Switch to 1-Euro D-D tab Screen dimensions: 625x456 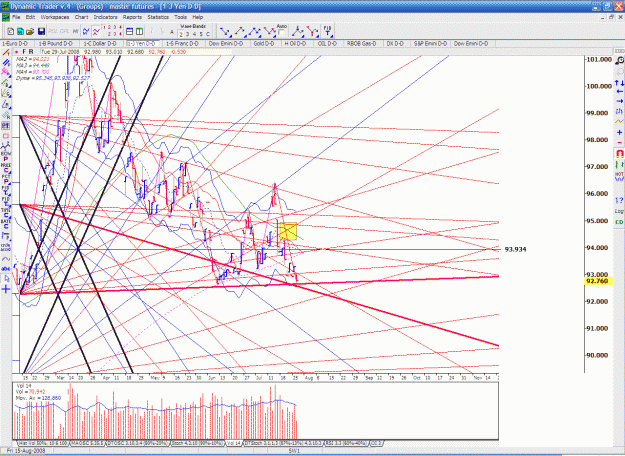(16, 43)
